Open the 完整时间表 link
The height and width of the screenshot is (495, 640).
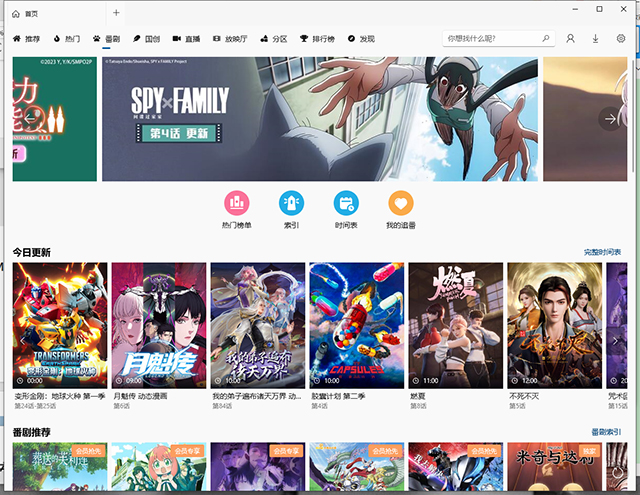602,252
